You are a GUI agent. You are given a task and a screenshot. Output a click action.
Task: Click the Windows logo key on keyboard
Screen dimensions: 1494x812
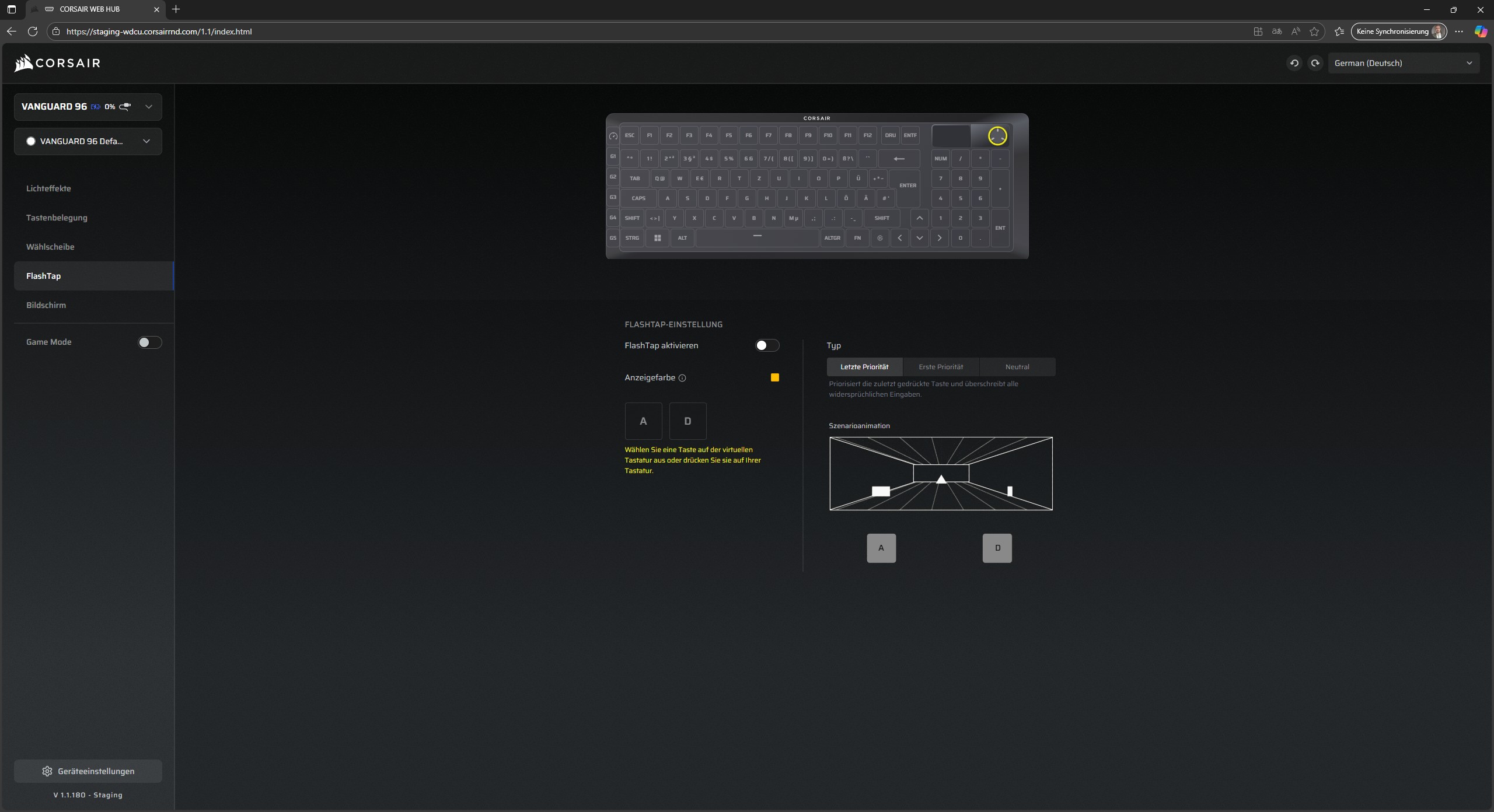[x=657, y=238]
